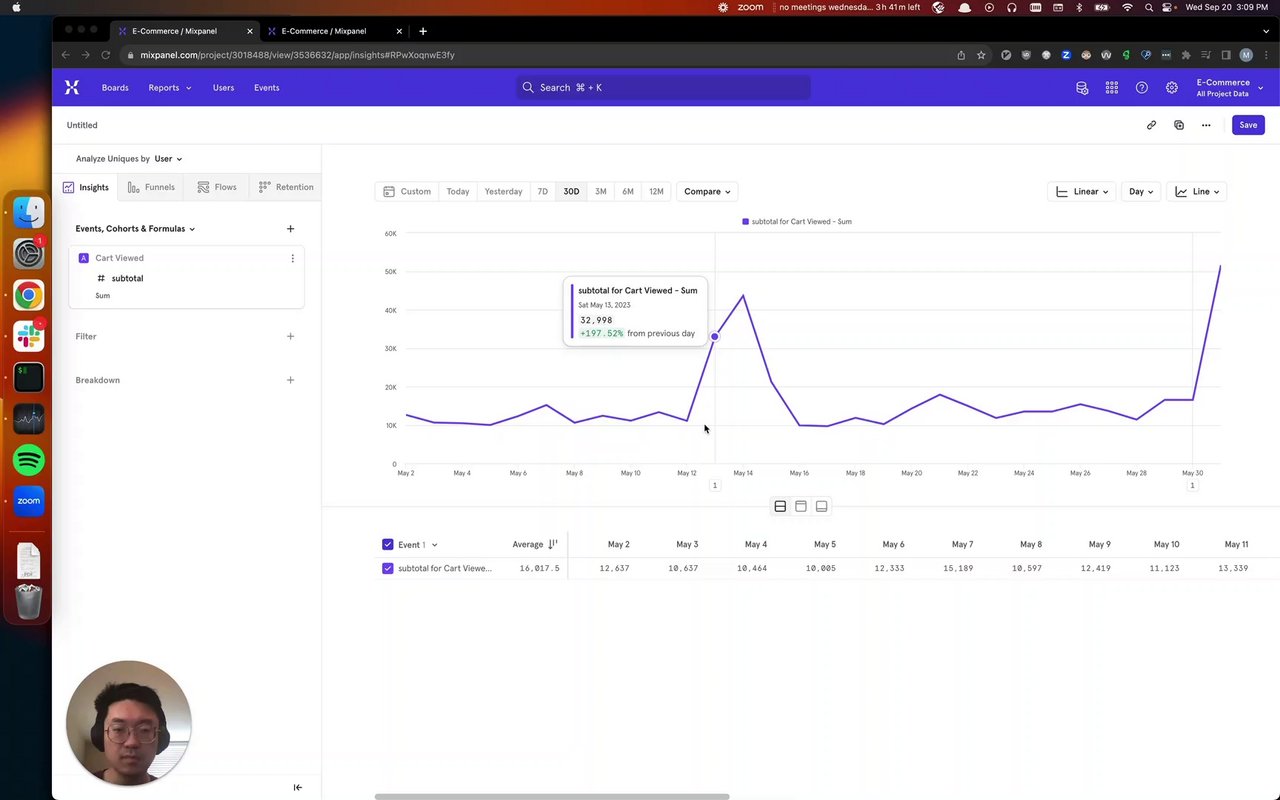Open the E-Commerce project switcher
Viewport: 1280px width, 800px height.
[x=1229, y=88]
